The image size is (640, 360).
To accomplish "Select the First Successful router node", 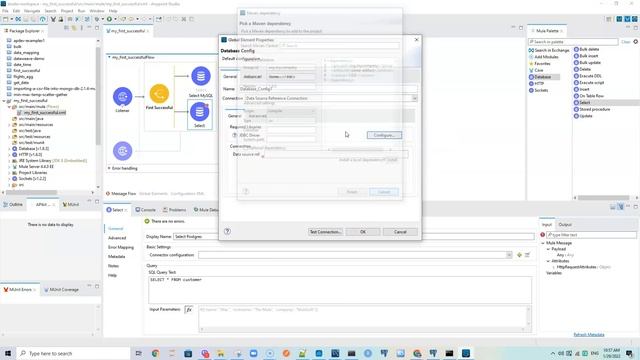I will pos(159,94).
